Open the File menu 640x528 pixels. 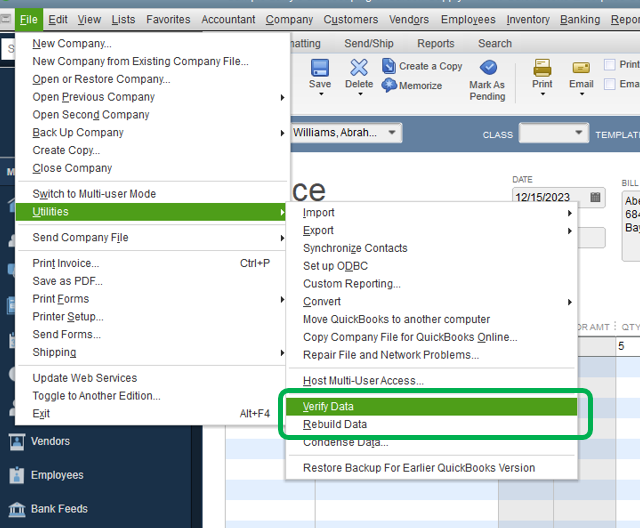click(29, 20)
